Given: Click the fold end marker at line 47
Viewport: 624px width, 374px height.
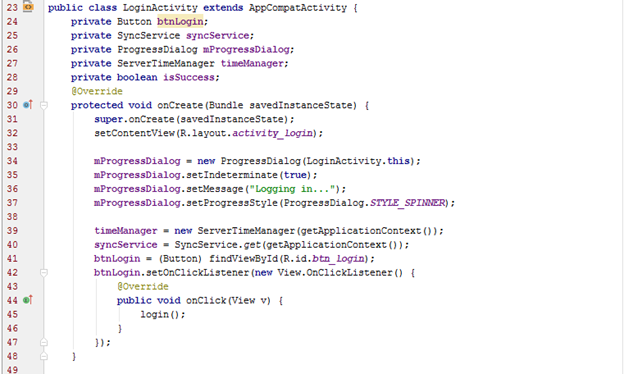Looking at the screenshot, I should (x=44, y=342).
